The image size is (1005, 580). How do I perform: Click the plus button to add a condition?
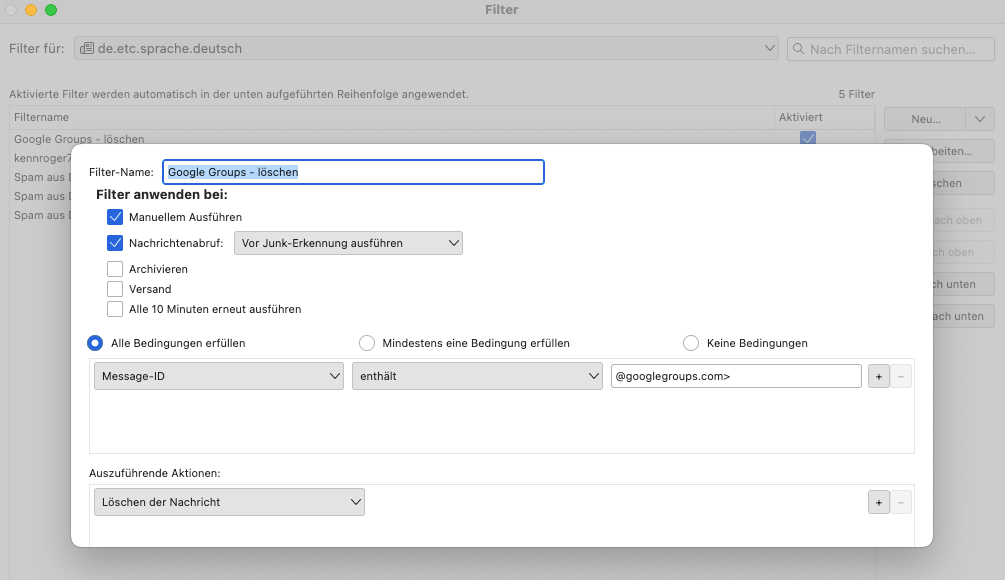click(x=879, y=376)
